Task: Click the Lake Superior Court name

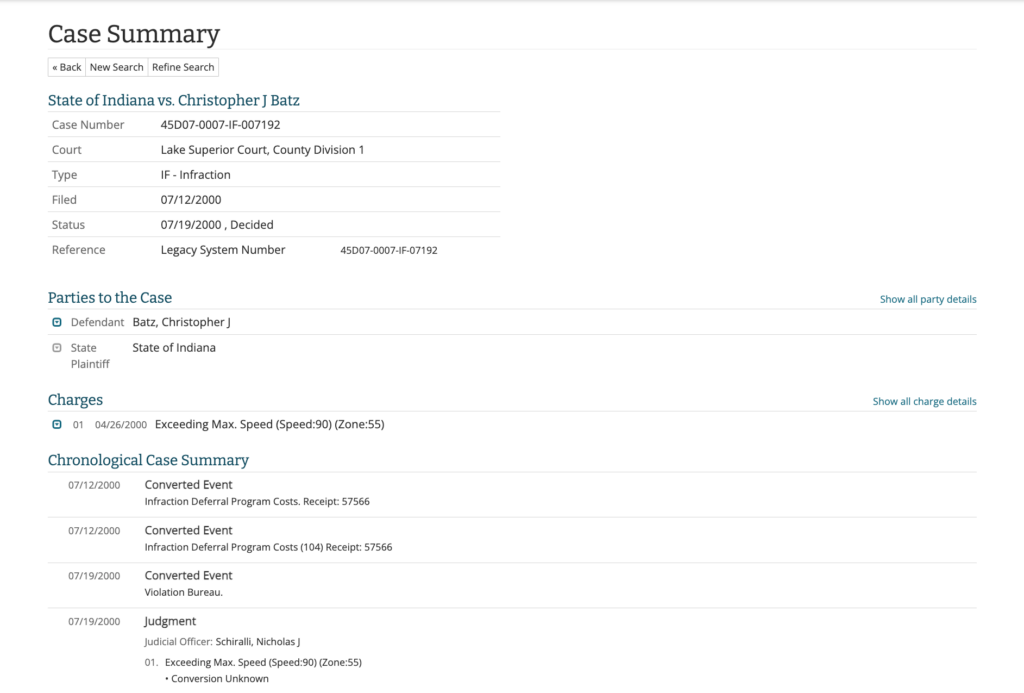Action: pyautogui.click(x=262, y=150)
